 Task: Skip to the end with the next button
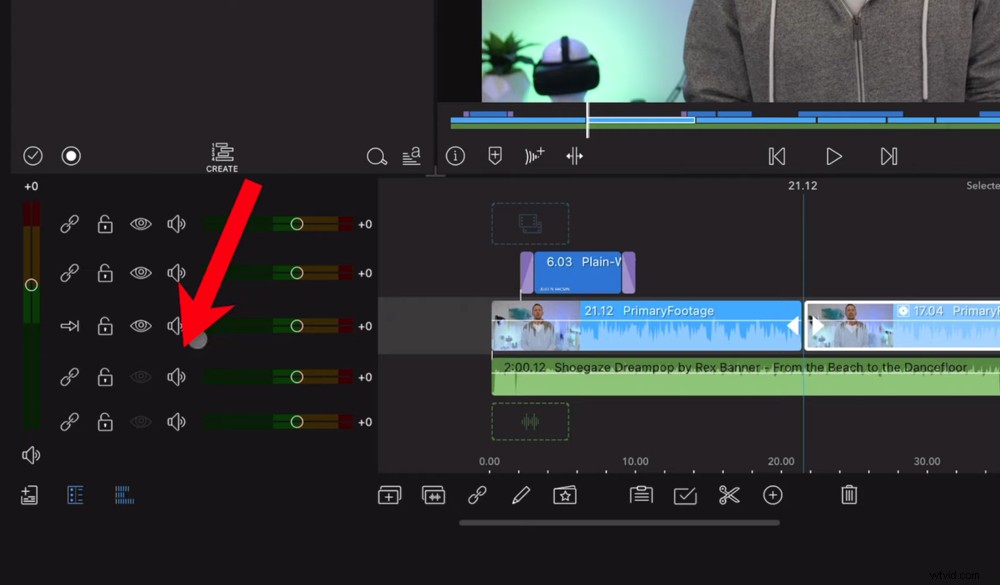point(888,156)
